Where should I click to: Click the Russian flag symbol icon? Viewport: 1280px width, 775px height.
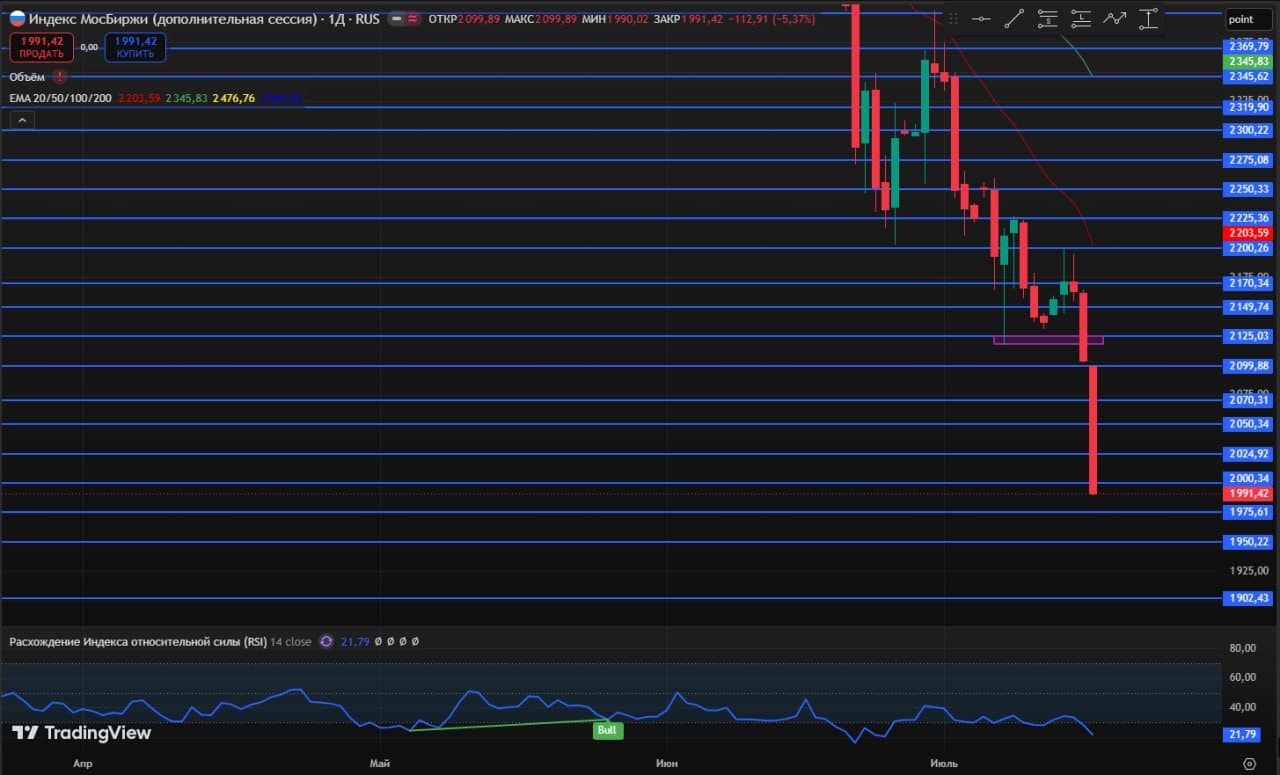coord(17,18)
